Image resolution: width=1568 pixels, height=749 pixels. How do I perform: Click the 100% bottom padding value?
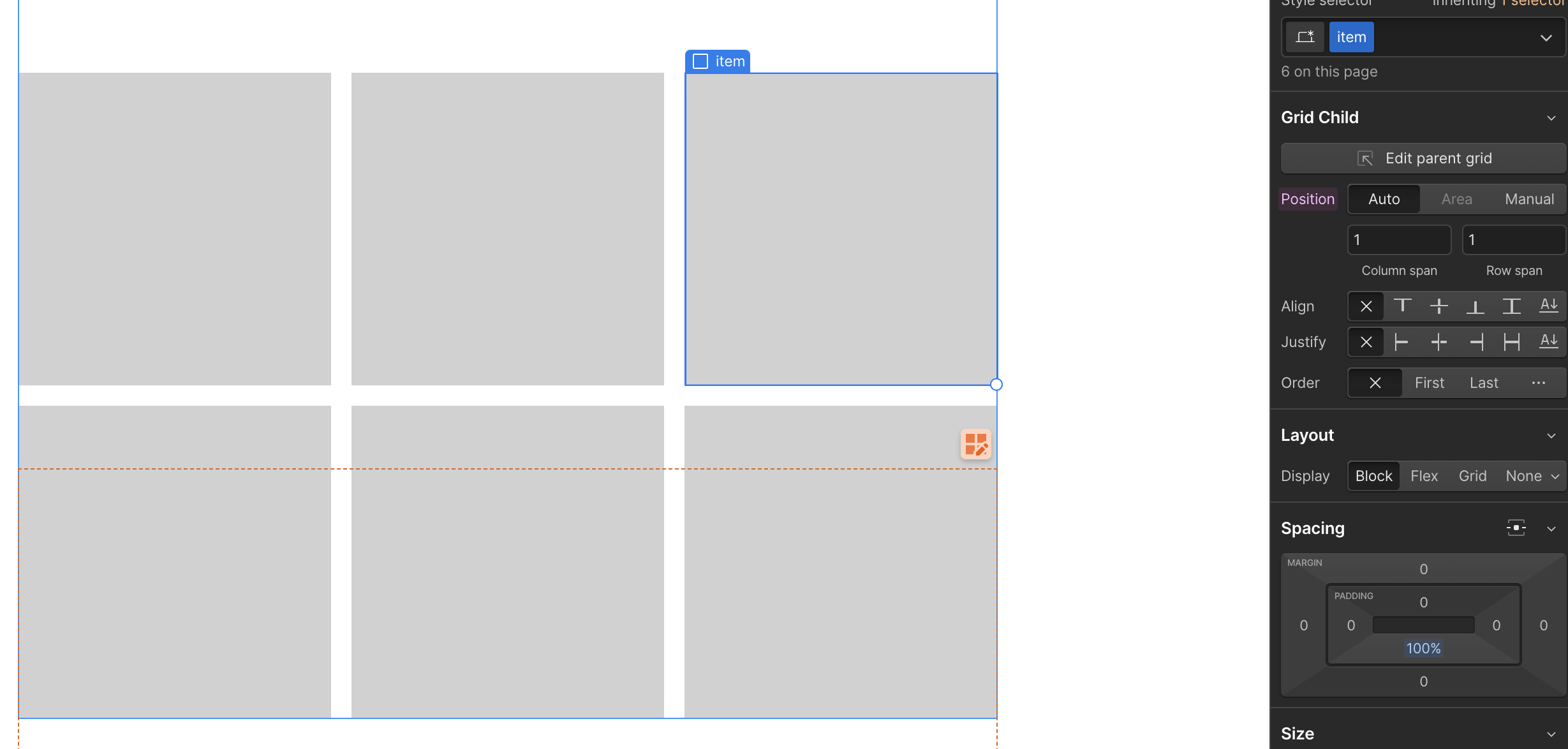click(x=1423, y=648)
